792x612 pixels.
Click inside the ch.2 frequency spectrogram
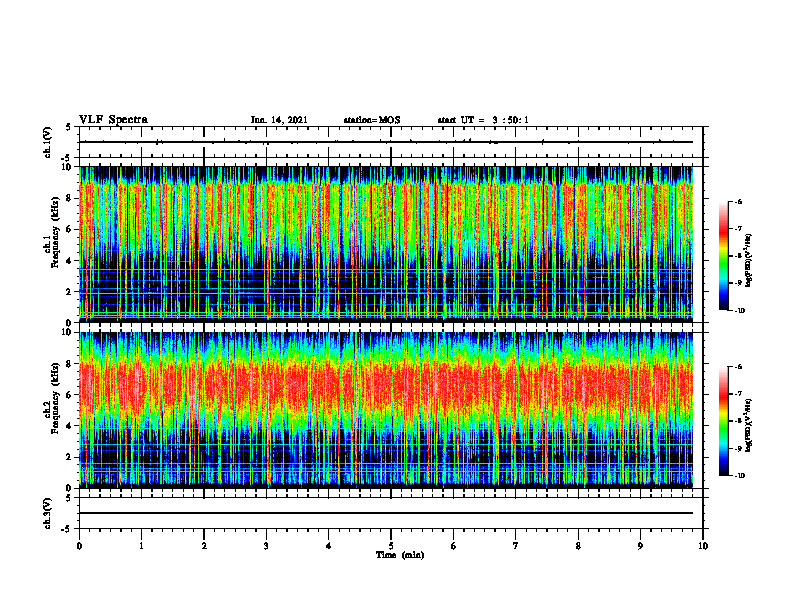click(x=386, y=410)
